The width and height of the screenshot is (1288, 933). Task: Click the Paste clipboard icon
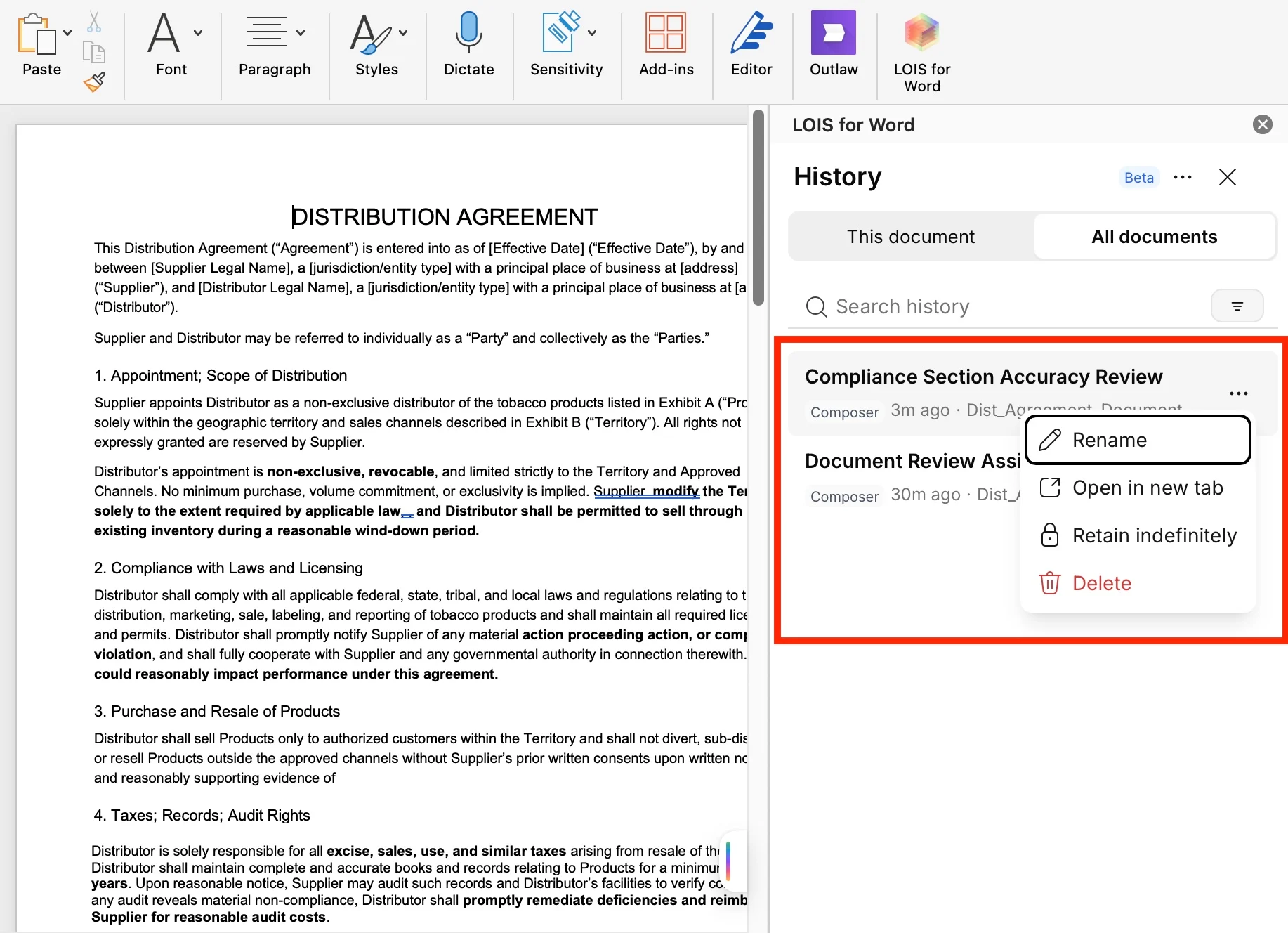click(37, 34)
